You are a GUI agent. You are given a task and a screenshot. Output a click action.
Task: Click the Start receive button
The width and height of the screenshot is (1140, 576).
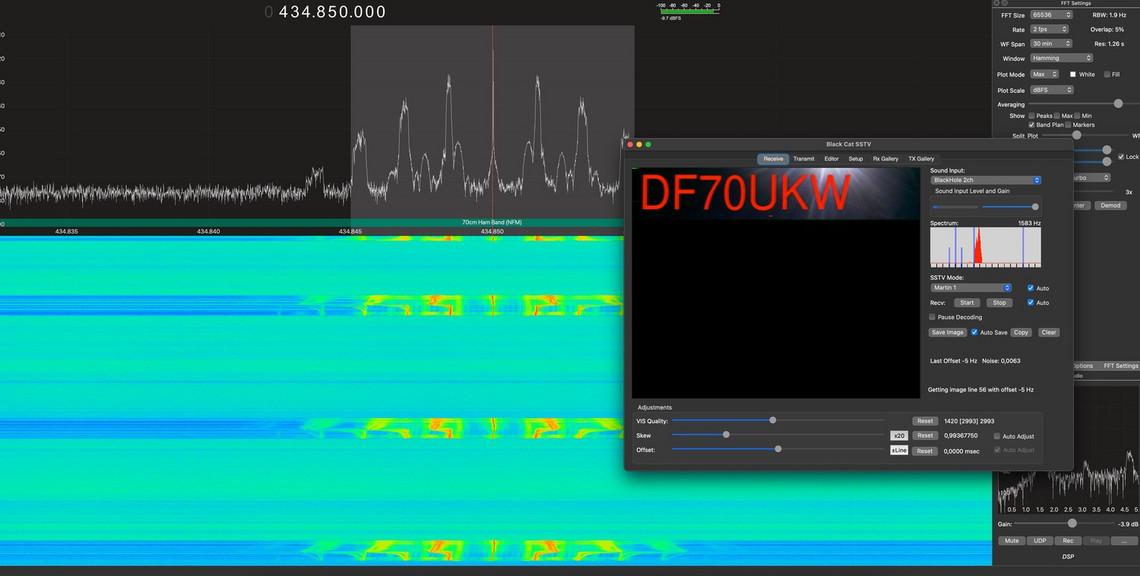tap(967, 303)
